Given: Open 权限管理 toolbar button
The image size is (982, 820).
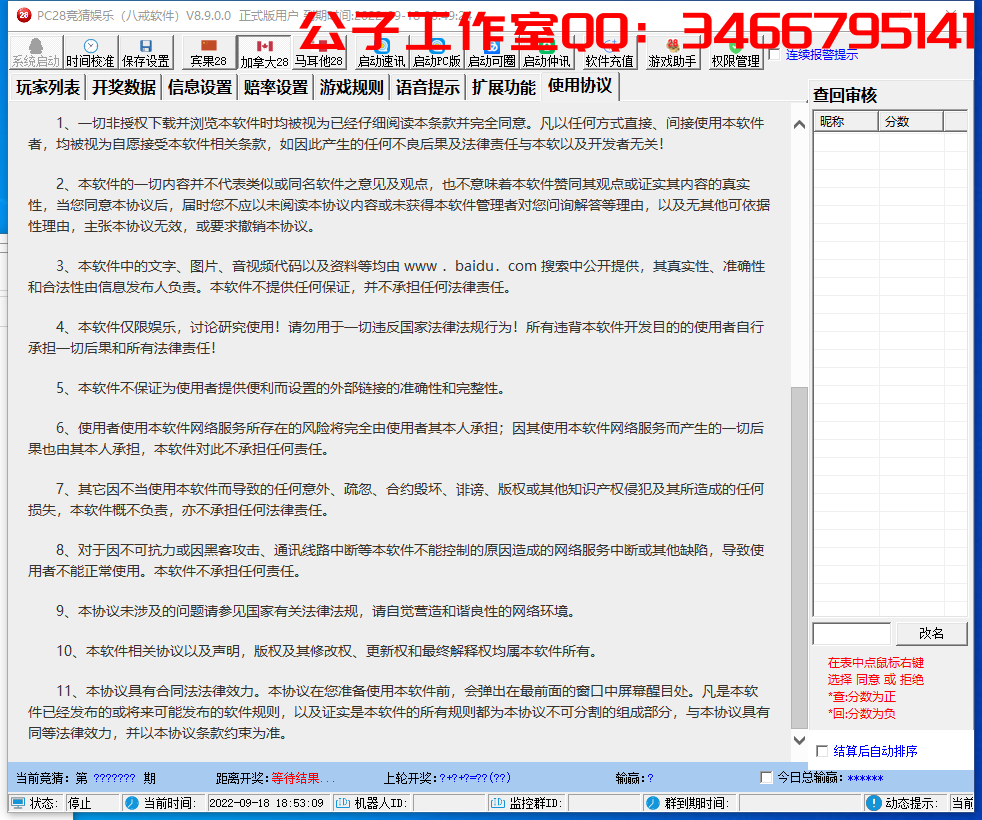Looking at the screenshot, I should pyautogui.click(x=735, y=53).
